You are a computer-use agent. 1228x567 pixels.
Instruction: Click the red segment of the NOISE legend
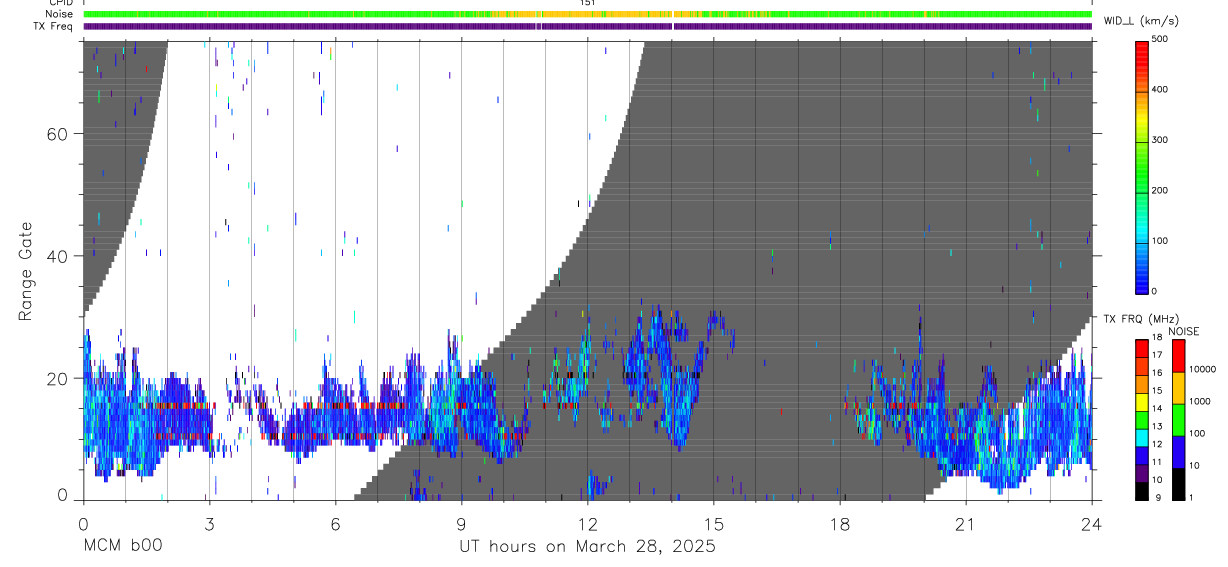1178,356
